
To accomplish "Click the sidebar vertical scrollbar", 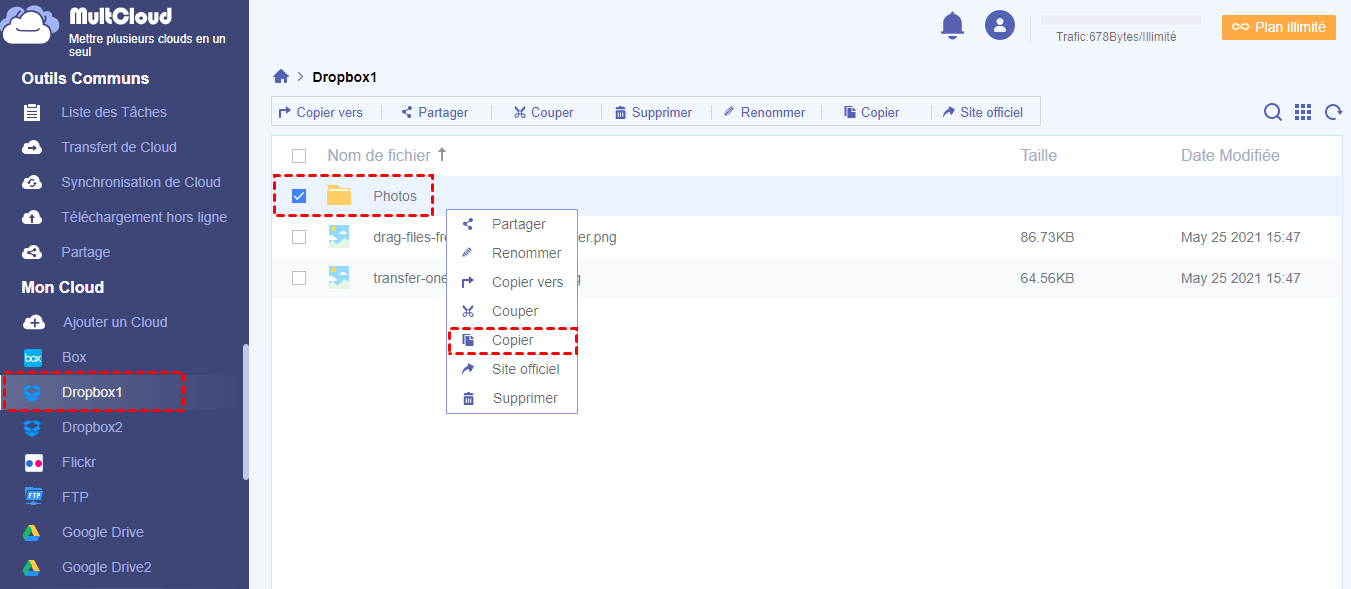I will 246,412.
